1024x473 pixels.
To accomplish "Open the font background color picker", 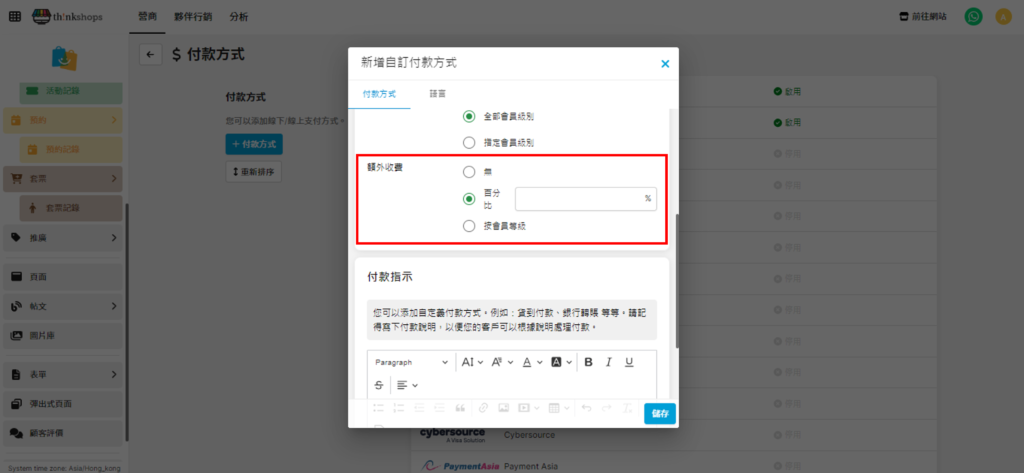I will 562,362.
